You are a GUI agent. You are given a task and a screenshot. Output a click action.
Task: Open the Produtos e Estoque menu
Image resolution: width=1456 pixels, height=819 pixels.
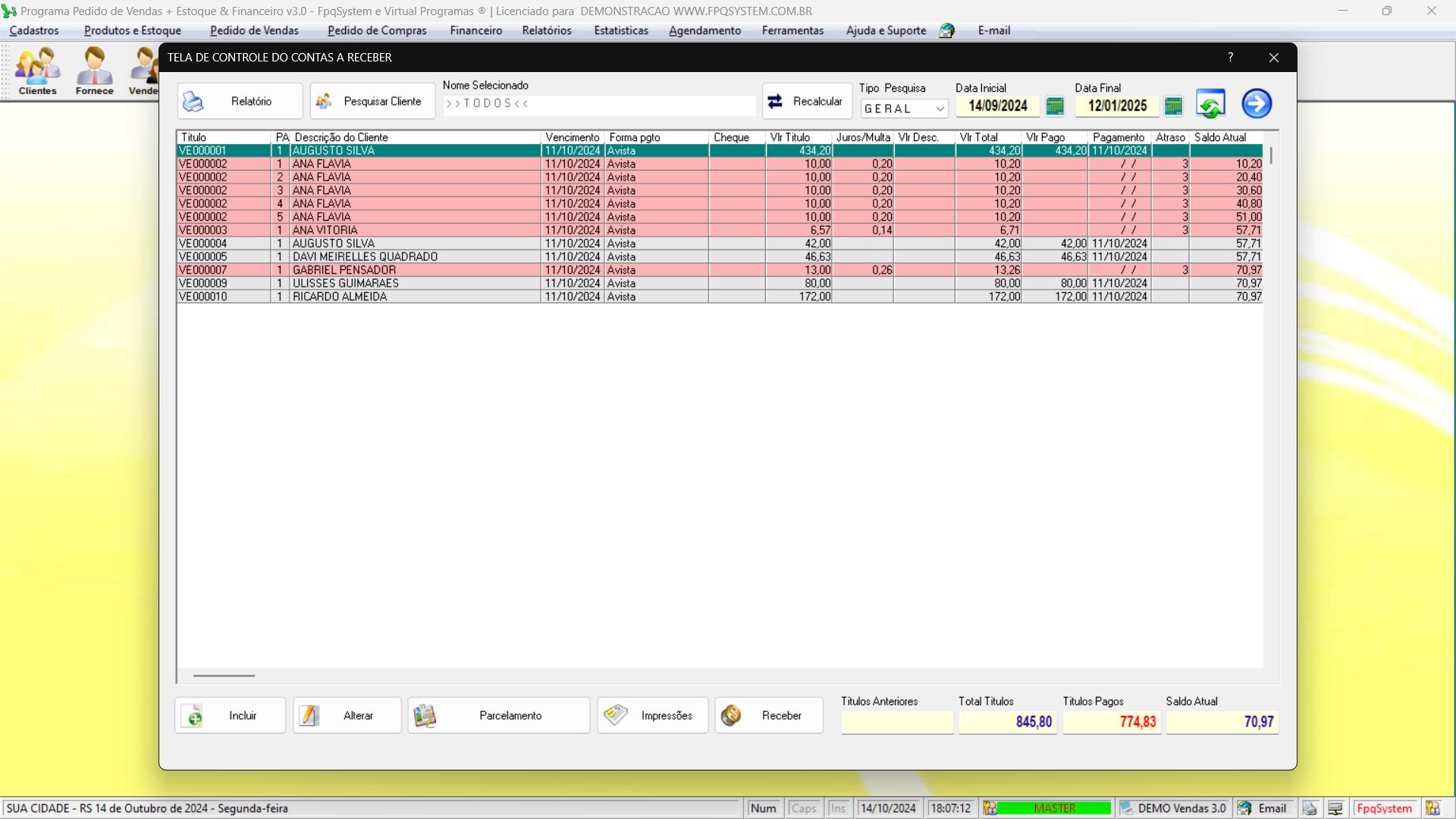[133, 31]
